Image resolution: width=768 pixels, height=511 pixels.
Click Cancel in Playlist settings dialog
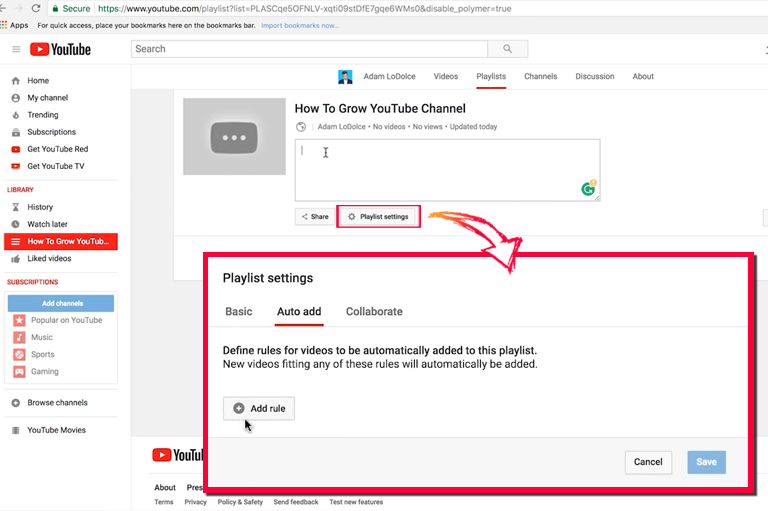[648, 462]
